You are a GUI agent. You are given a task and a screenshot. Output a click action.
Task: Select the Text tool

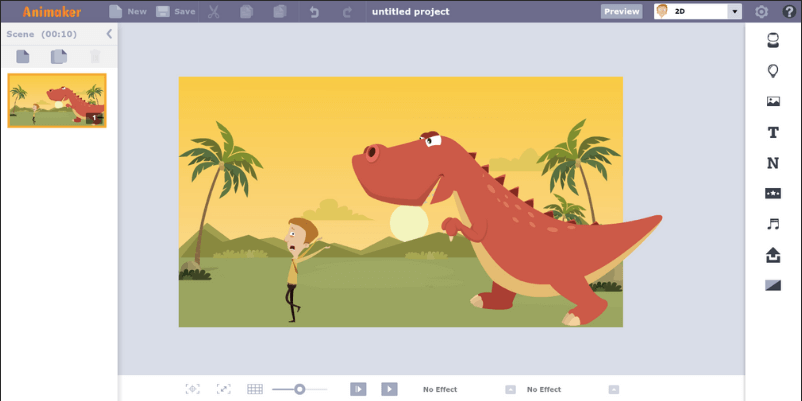coord(772,132)
